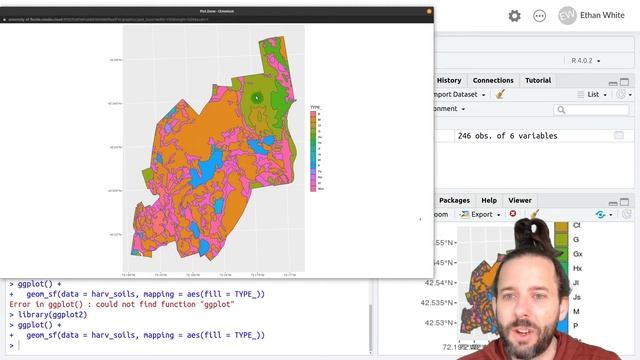
Task: Click the Plot Zoom window address bar
Action: tap(217, 19)
